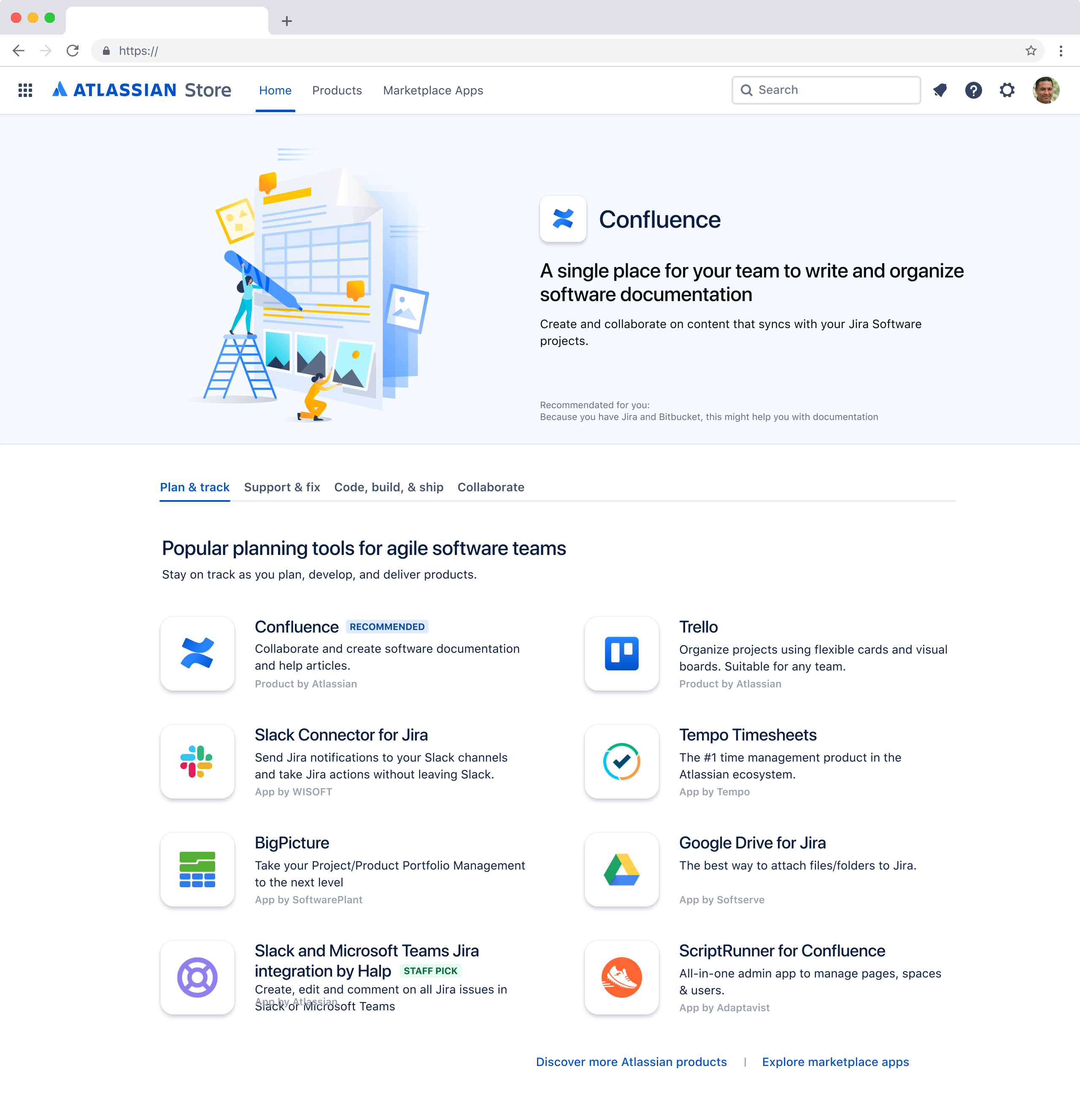Open the Google Drive for Jira title
1080x1120 pixels.
point(752,843)
